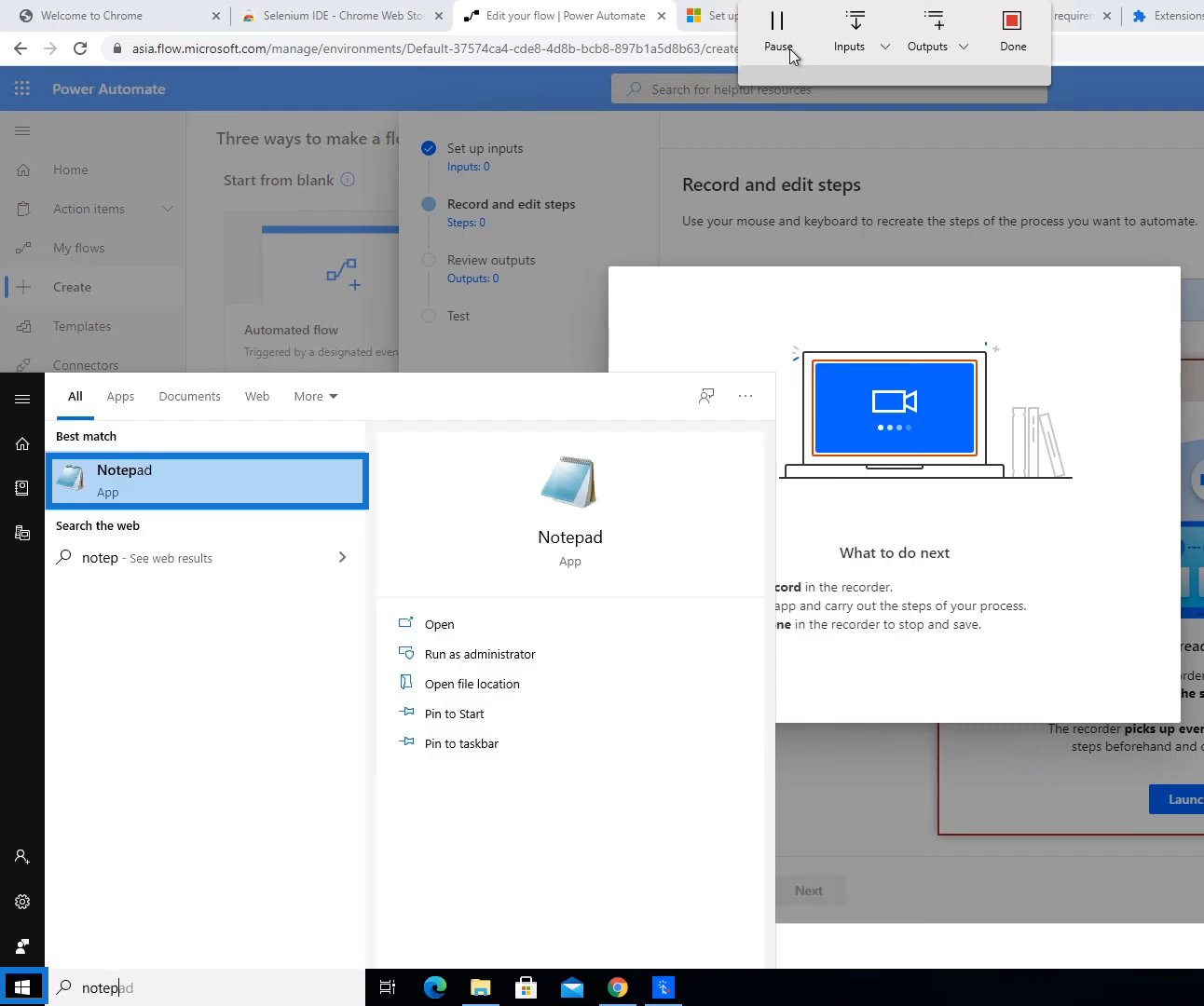This screenshot has height=1006, width=1204.
Task: Open Task View from the taskbar
Action: pos(388,987)
